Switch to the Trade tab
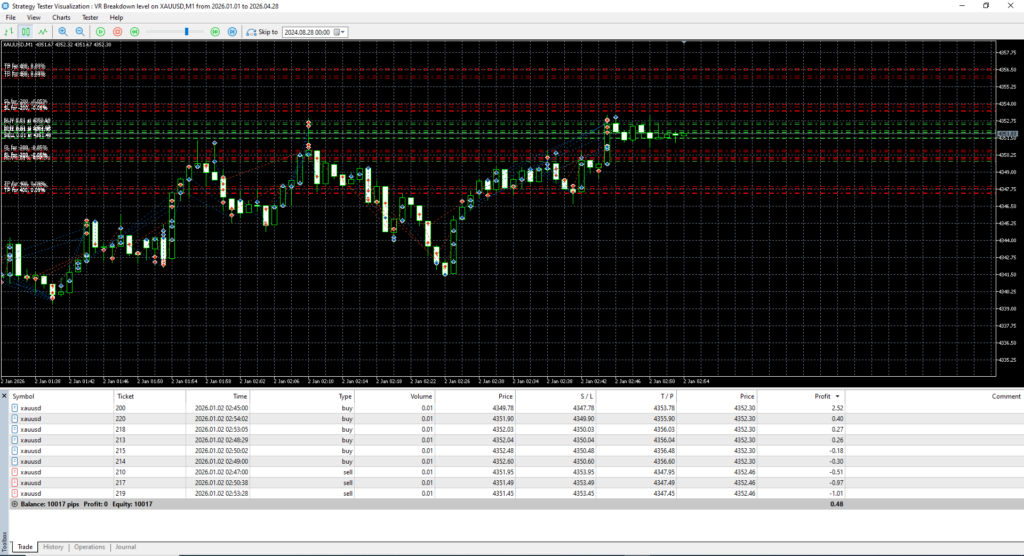The width and height of the screenshot is (1024, 556). 25,547
